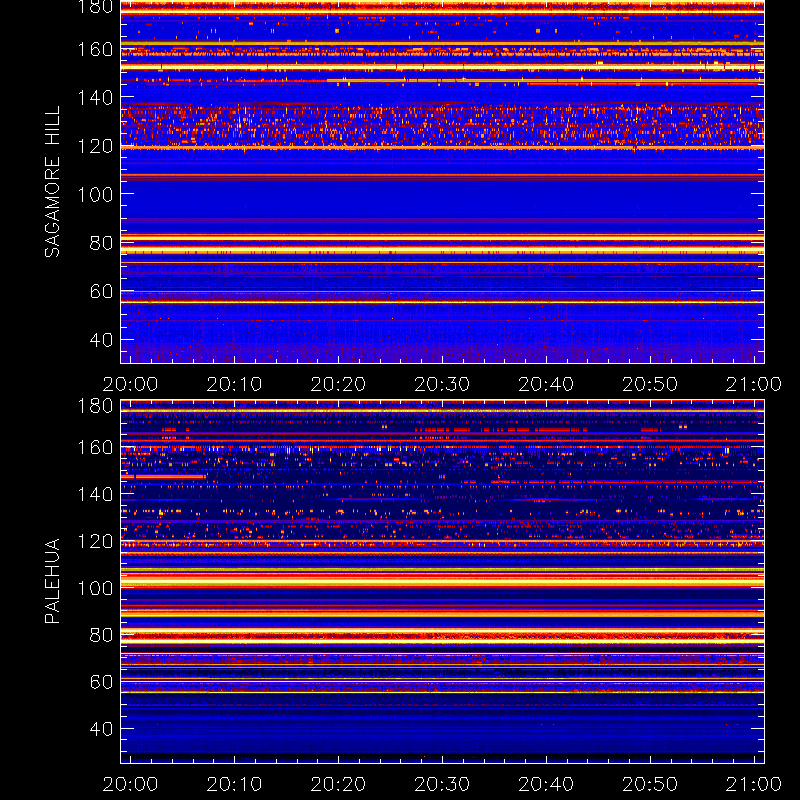Screen dimensions: 800x800
Task: Click the 80 tick label on the Palehua plot
Action: [102, 635]
